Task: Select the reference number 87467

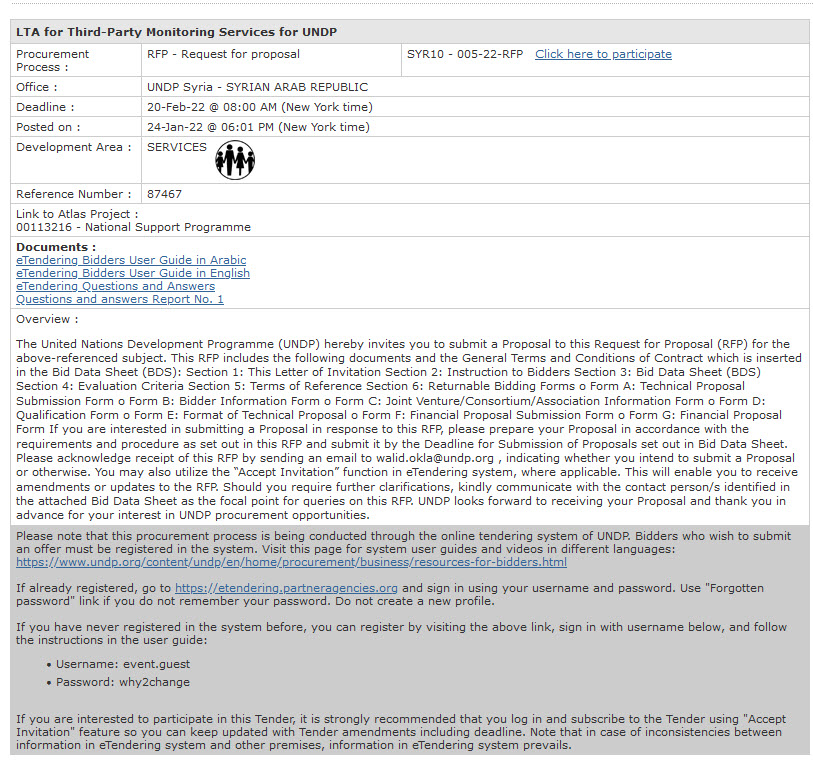Action: tap(165, 194)
